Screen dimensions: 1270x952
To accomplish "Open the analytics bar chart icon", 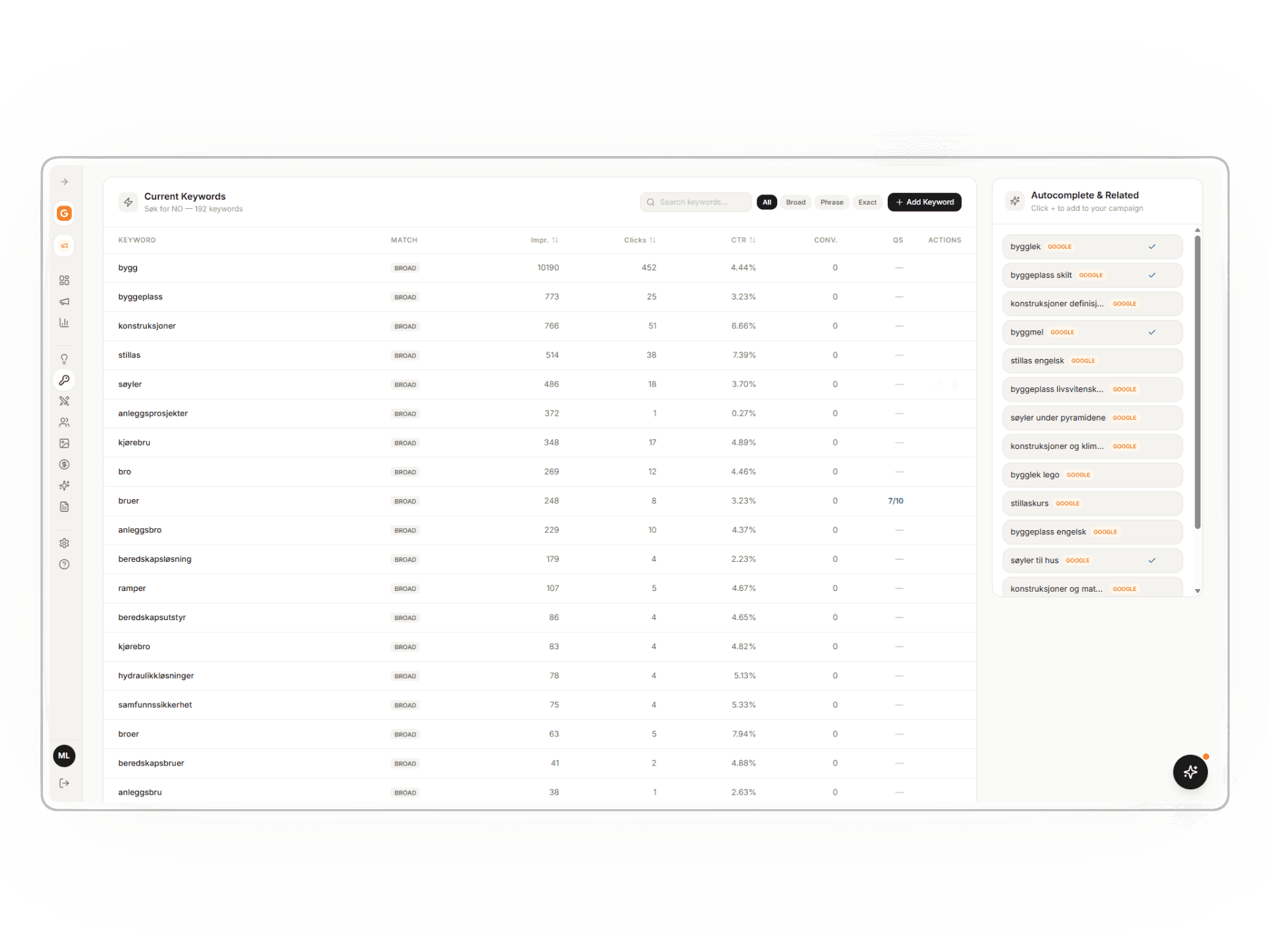I will tap(63, 322).
